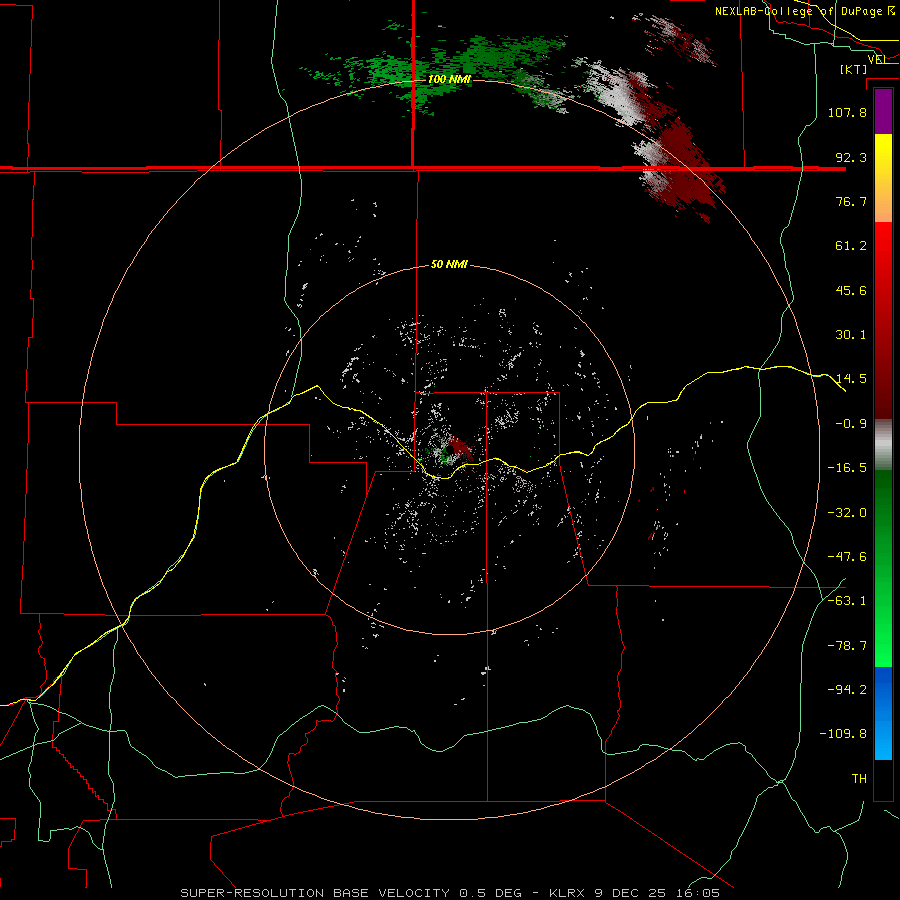The image size is (900, 900).
Task: Click the 107.8 value on velocity scale
Action: 847,112
